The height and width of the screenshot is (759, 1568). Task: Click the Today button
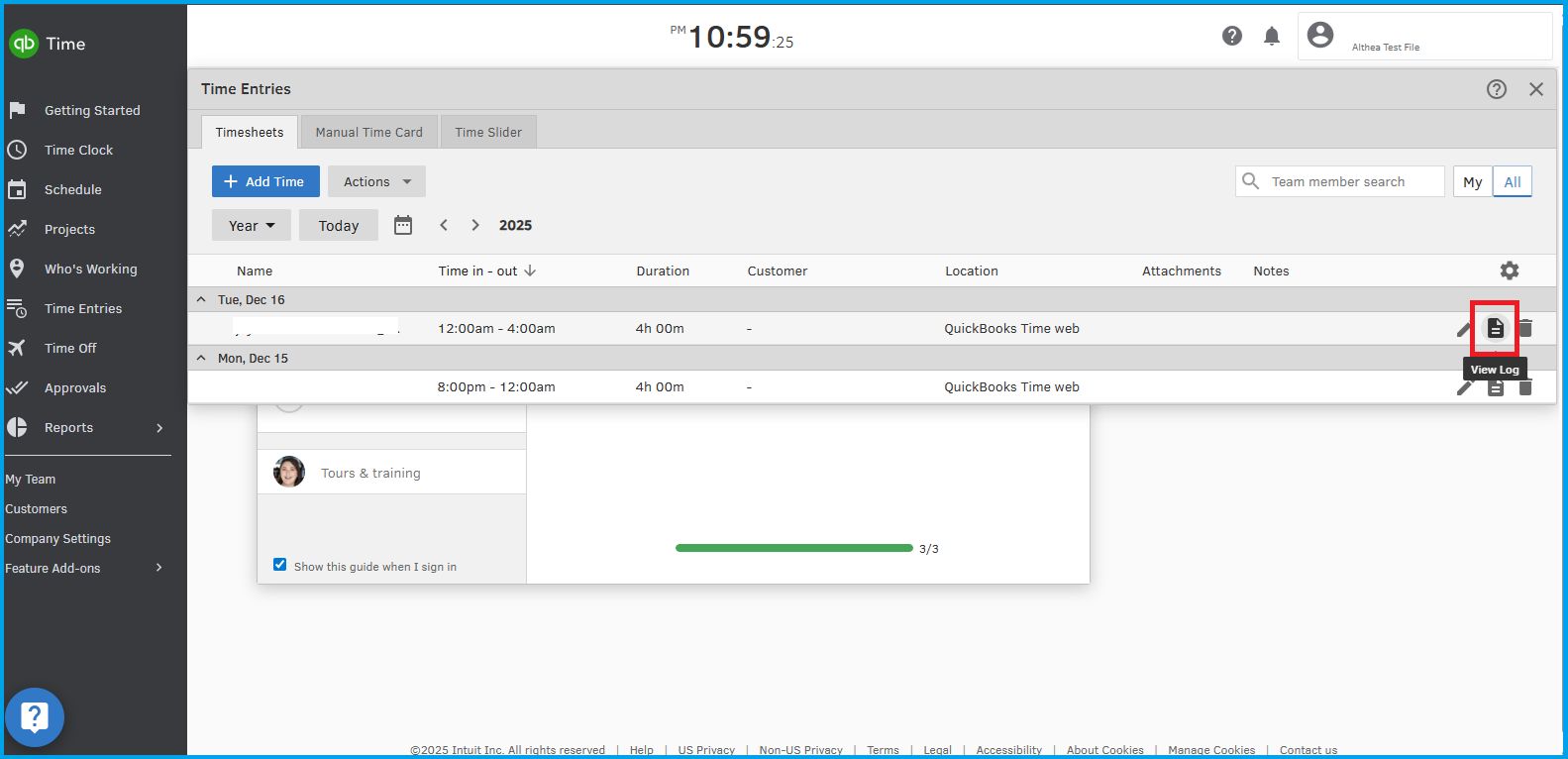pos(338,225)
